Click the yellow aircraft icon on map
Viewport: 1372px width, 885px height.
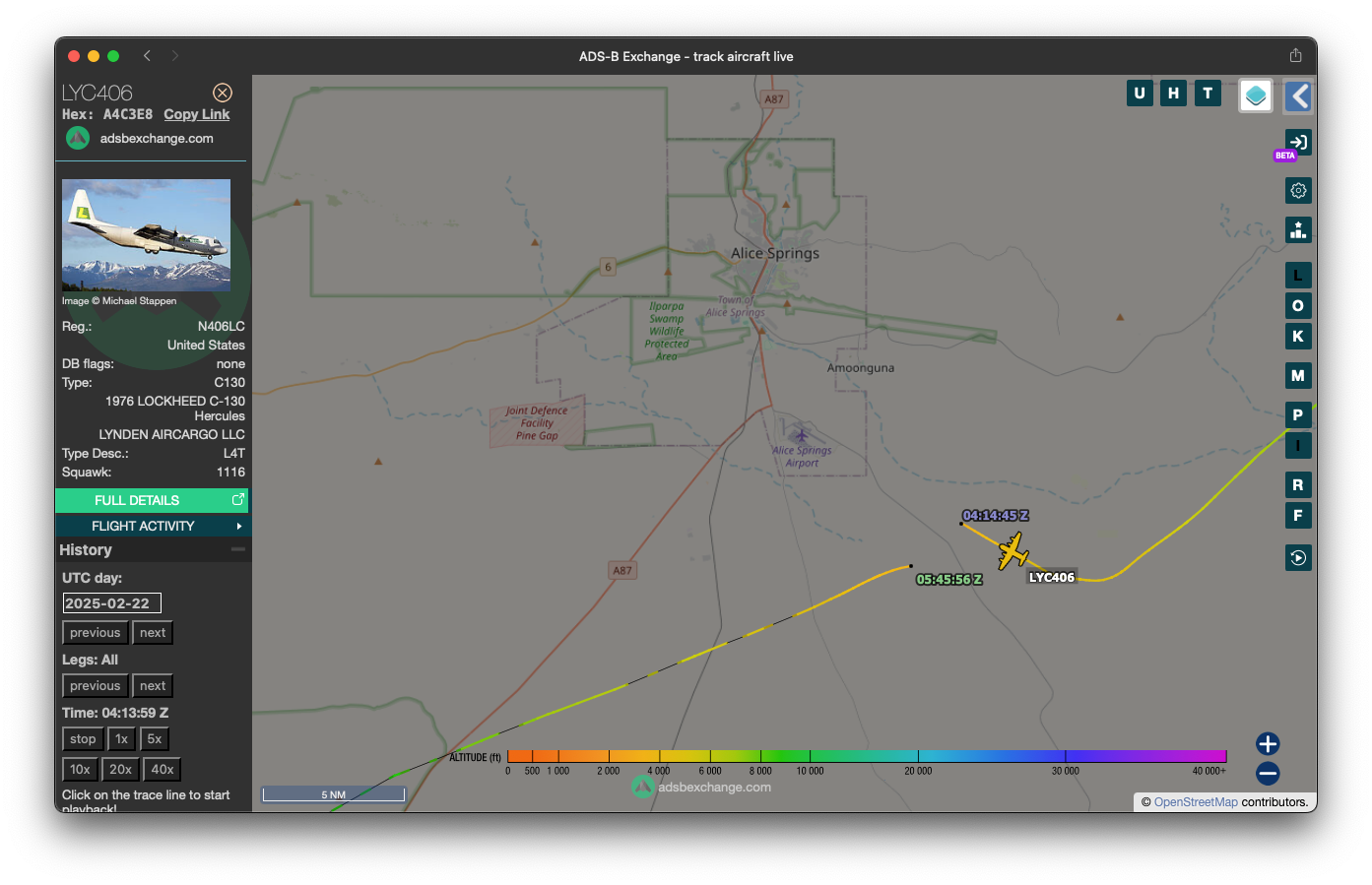[1013, 550]
